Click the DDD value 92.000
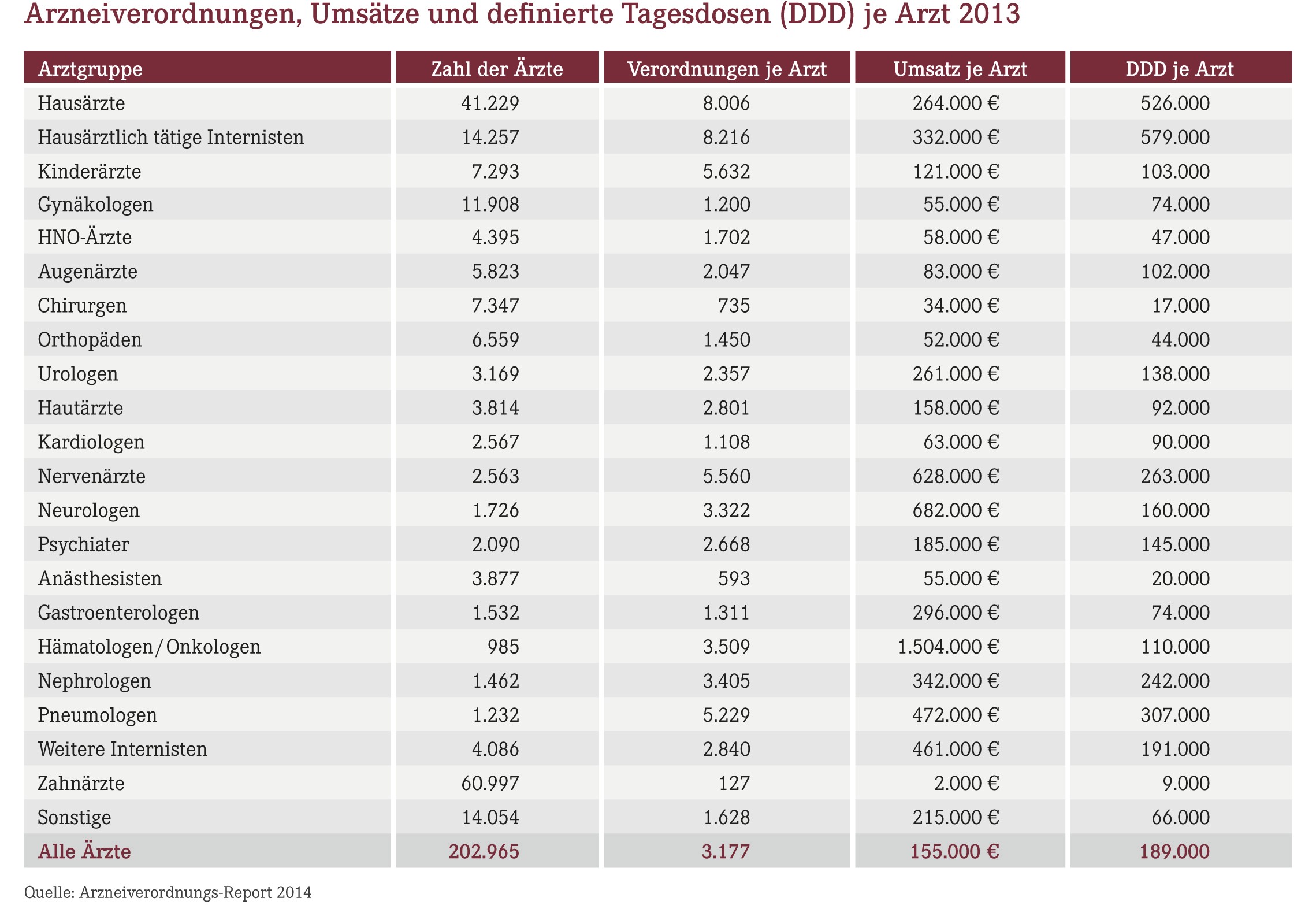The image size is (1316, 905). click(x=1180, y=408)
